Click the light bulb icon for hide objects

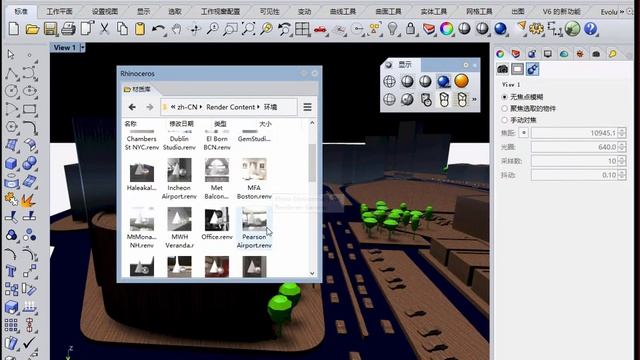point(392,29)
